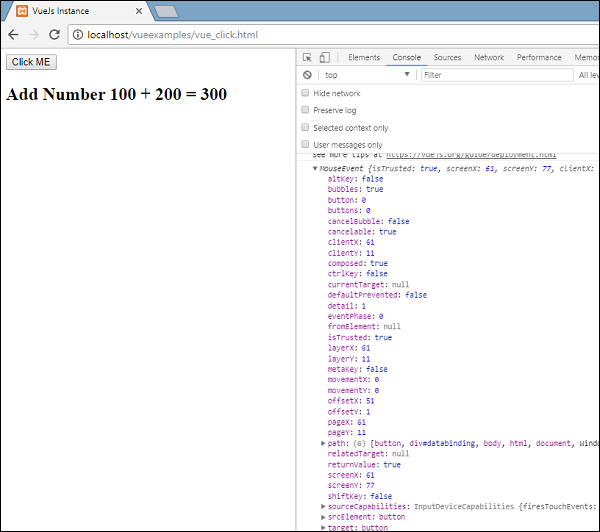
Task: Open a new browser tab
Action: point(165,11)
